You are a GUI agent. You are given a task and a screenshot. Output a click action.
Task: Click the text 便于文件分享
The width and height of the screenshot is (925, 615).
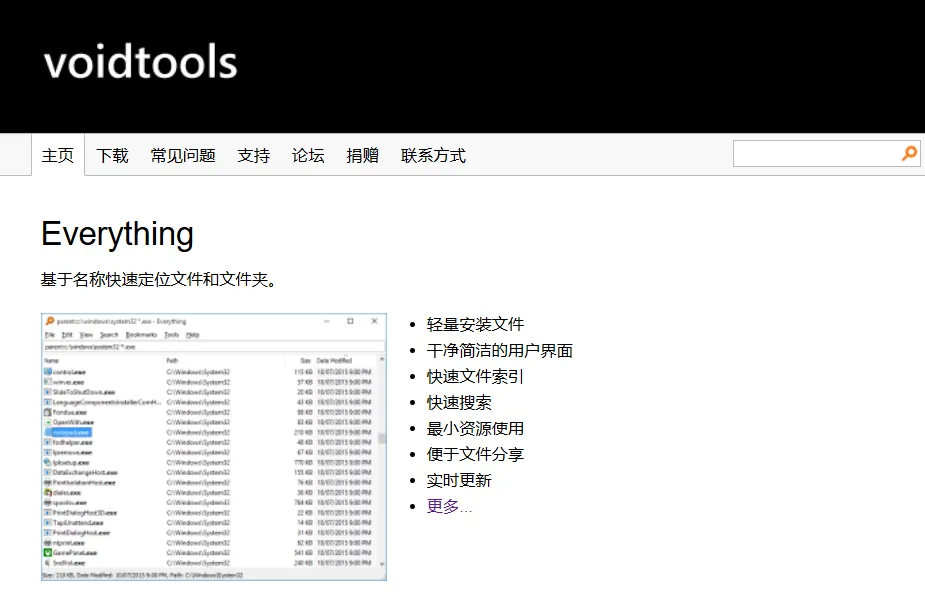coord(475,454)
